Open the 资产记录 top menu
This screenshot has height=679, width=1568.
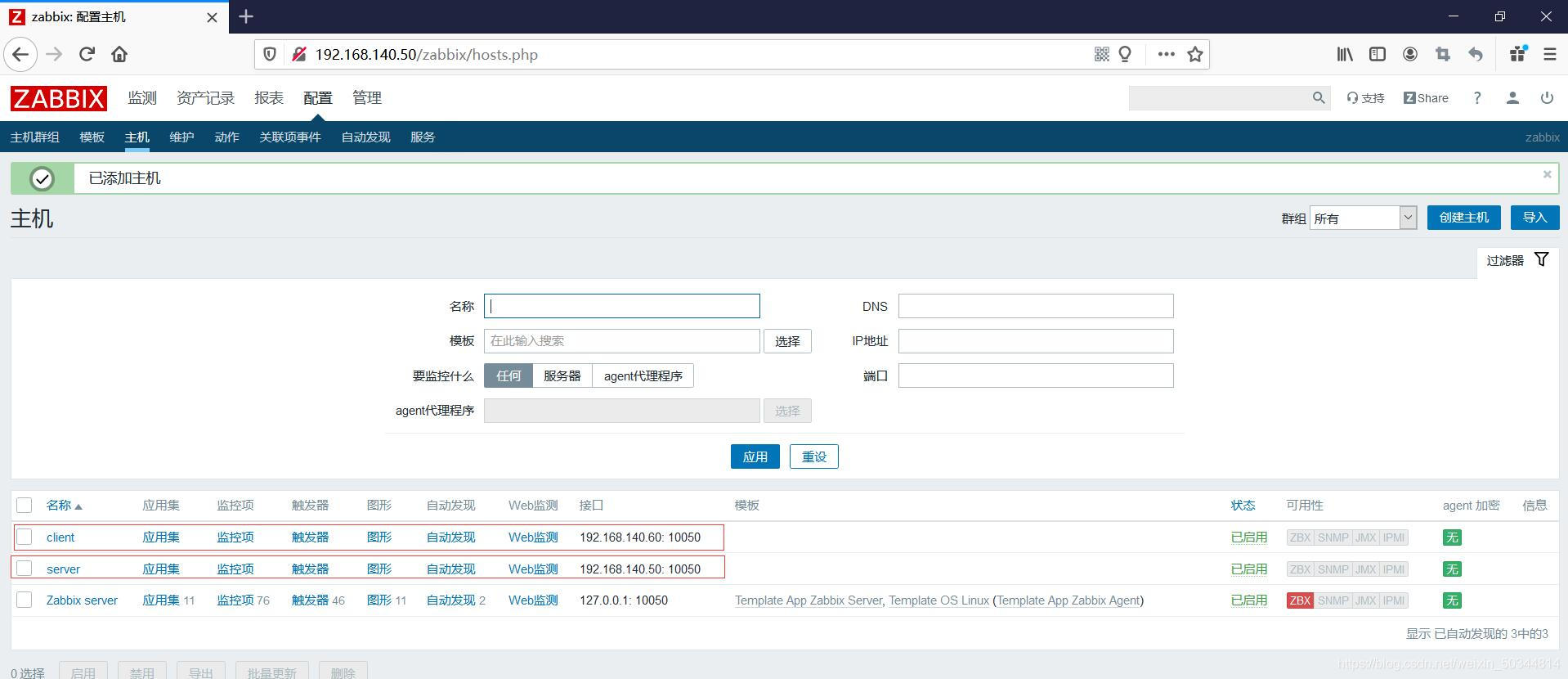point(205,98)
